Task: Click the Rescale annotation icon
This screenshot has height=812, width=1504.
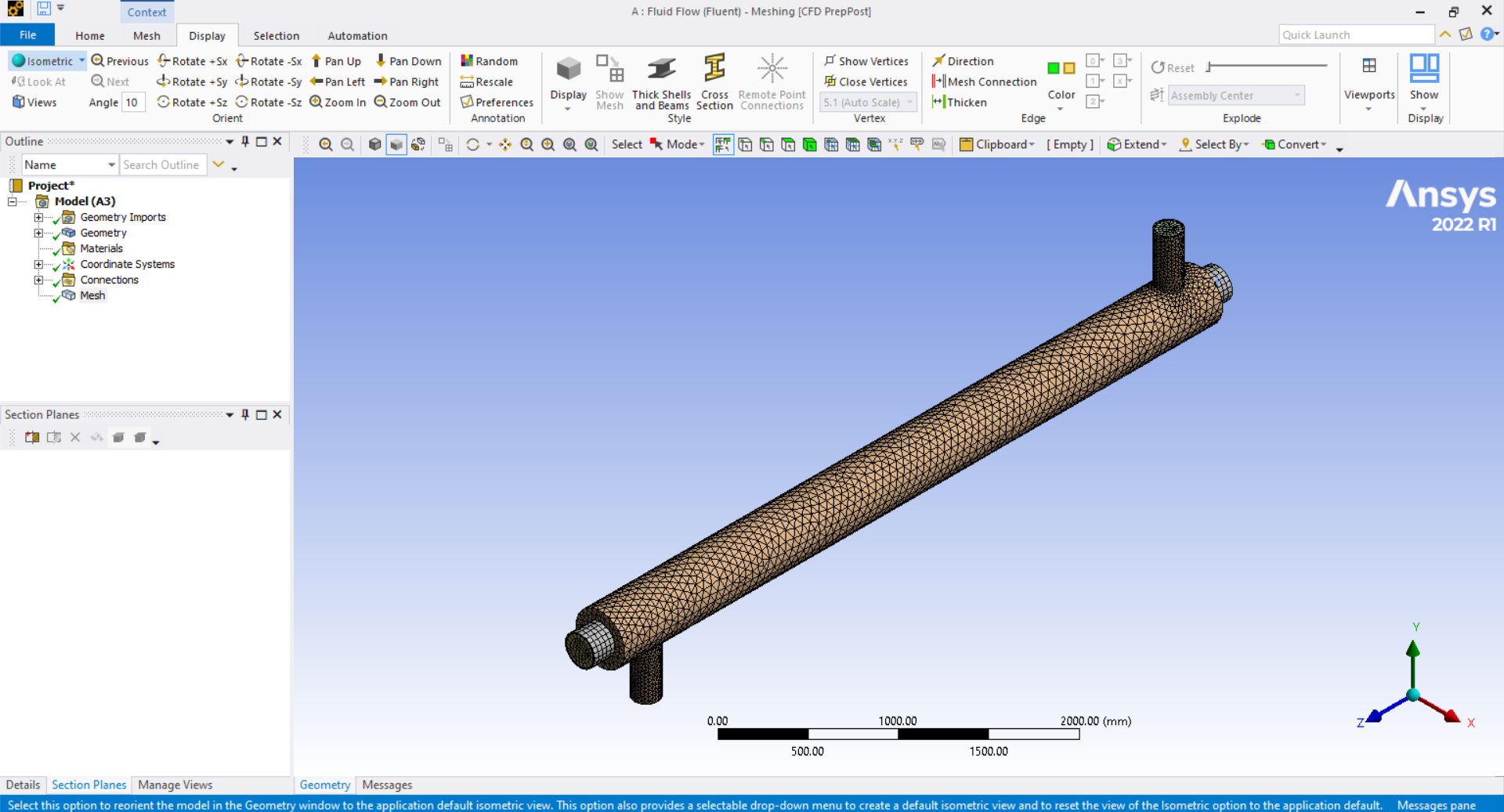Action: click(487, 81)
